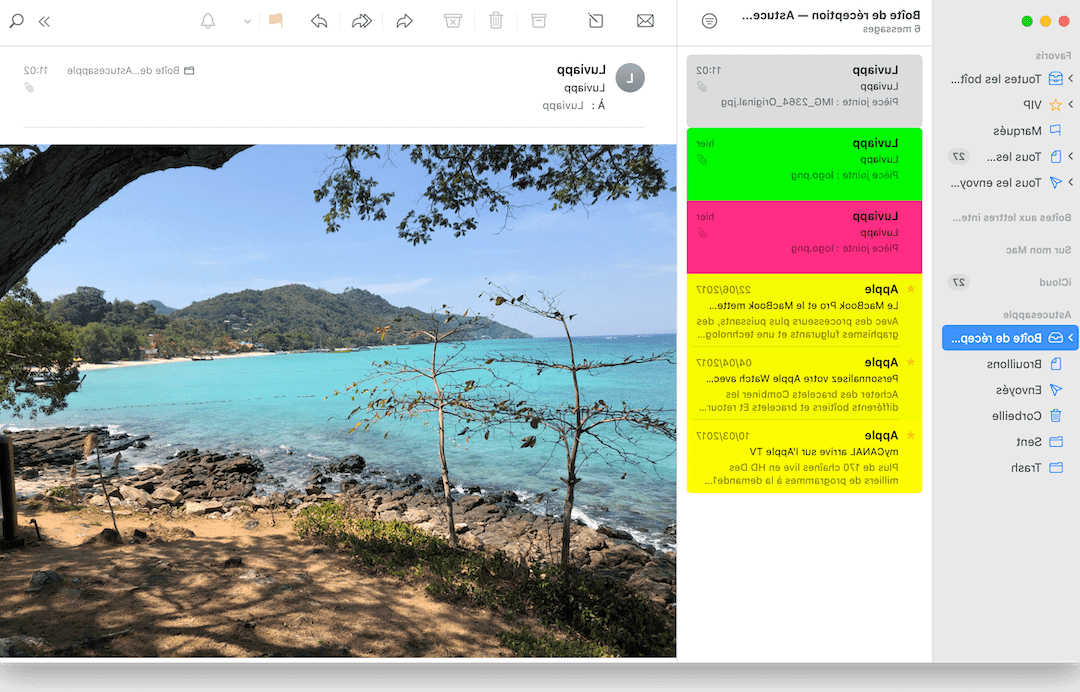Select the pink Luviapp message with logo.png
This screenshot has height=692, width=1080.
[803, 237]
